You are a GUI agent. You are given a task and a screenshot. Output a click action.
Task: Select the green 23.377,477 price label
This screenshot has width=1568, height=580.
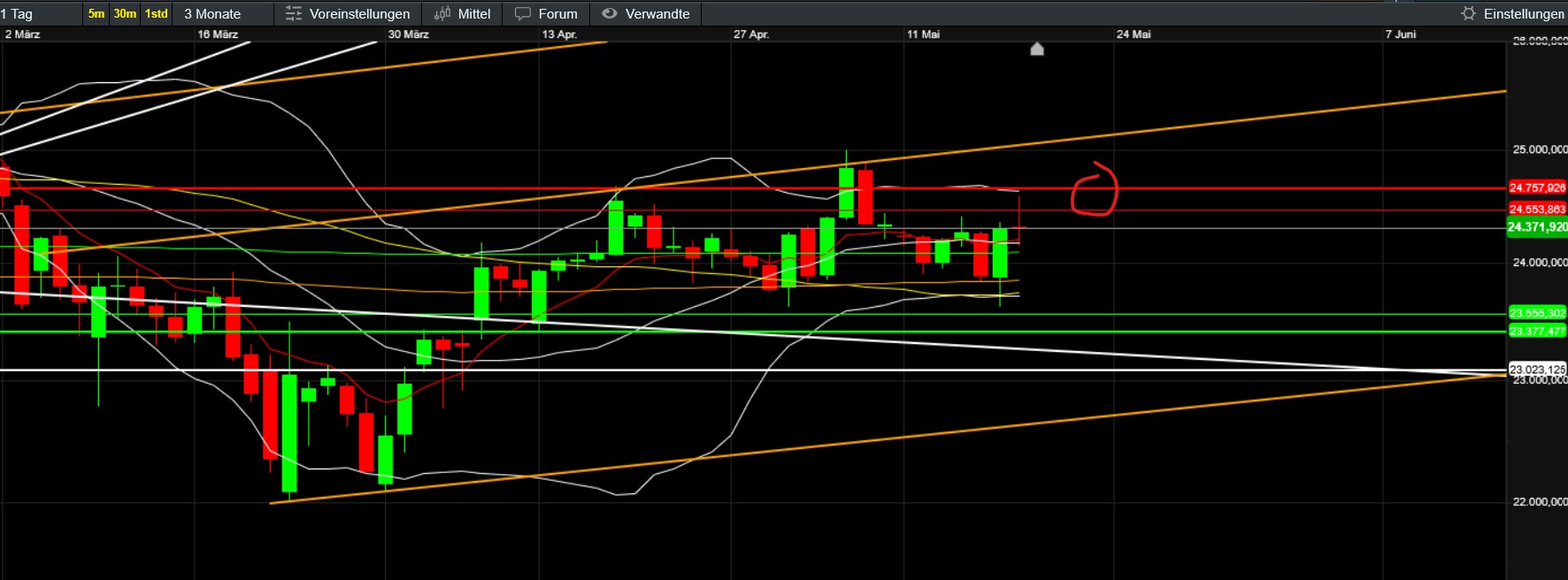pyautogui.click(x=1537, y=332)
